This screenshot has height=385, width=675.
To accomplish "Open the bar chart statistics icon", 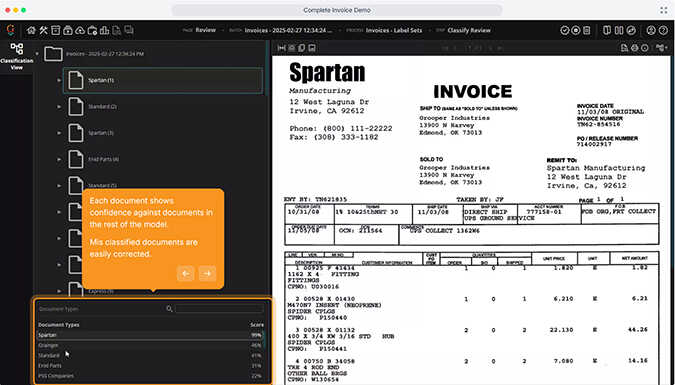I will [104, 31].
